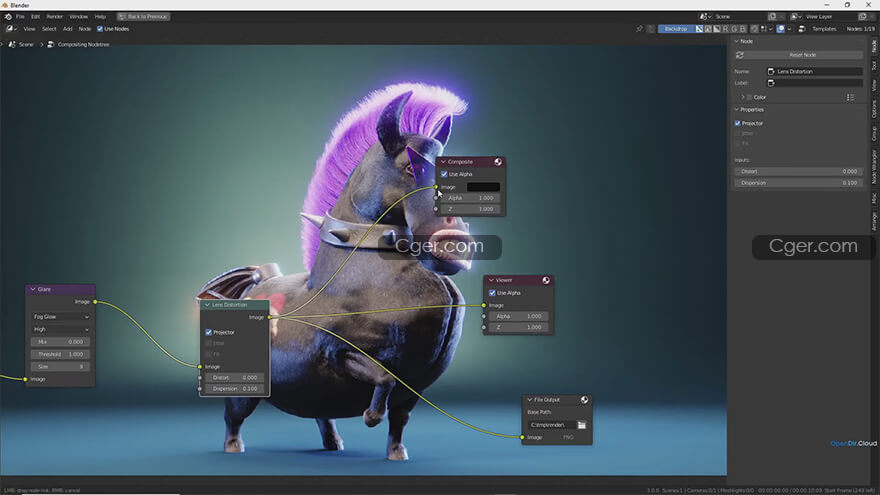The image size is (880, 495).
Task: Click the View Layer selector icon
Action: [x=796, y=17]
